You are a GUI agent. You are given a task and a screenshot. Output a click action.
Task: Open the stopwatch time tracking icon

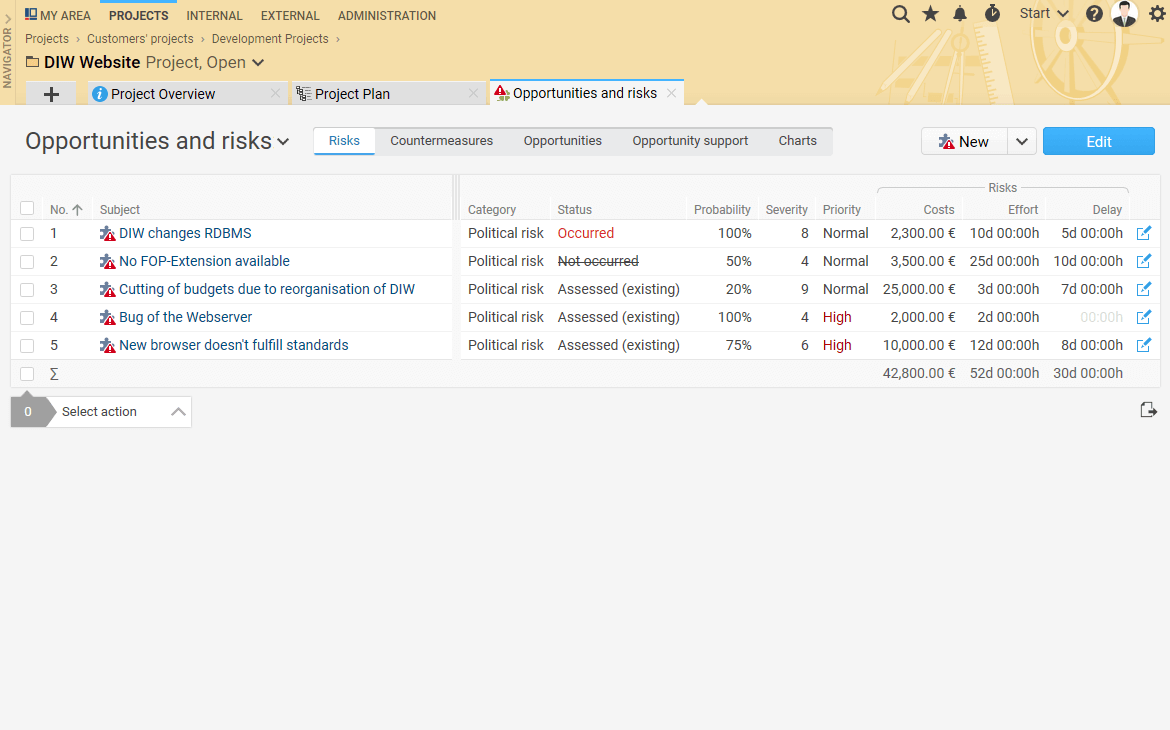click(x=991, y=14)
